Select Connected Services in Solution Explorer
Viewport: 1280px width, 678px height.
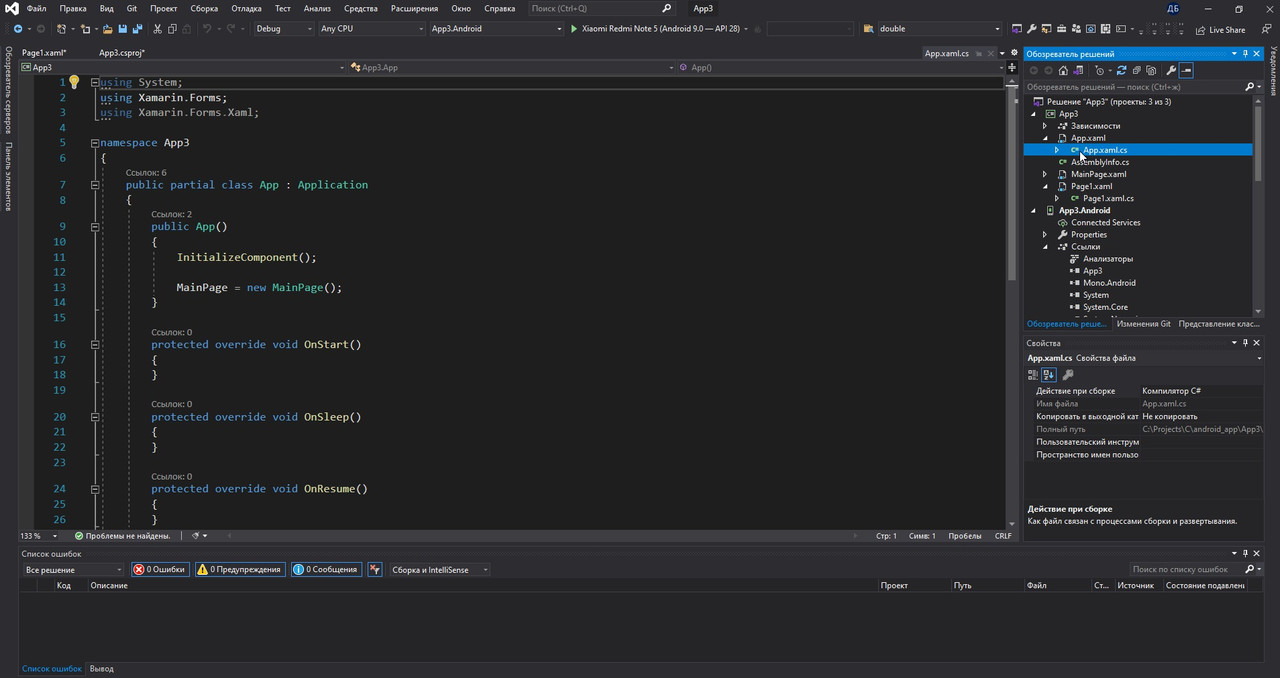(1105, 222)
